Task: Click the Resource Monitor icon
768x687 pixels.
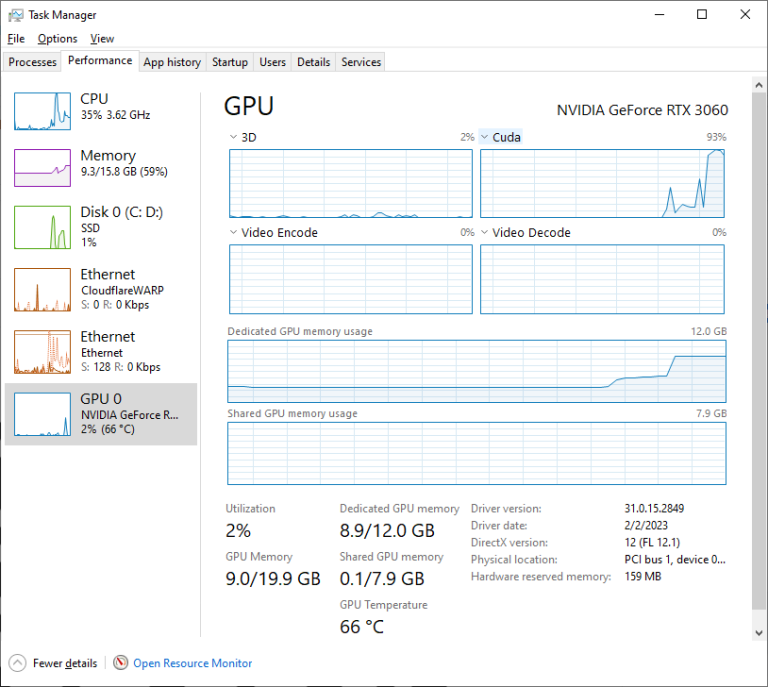Action: point(121,663)
